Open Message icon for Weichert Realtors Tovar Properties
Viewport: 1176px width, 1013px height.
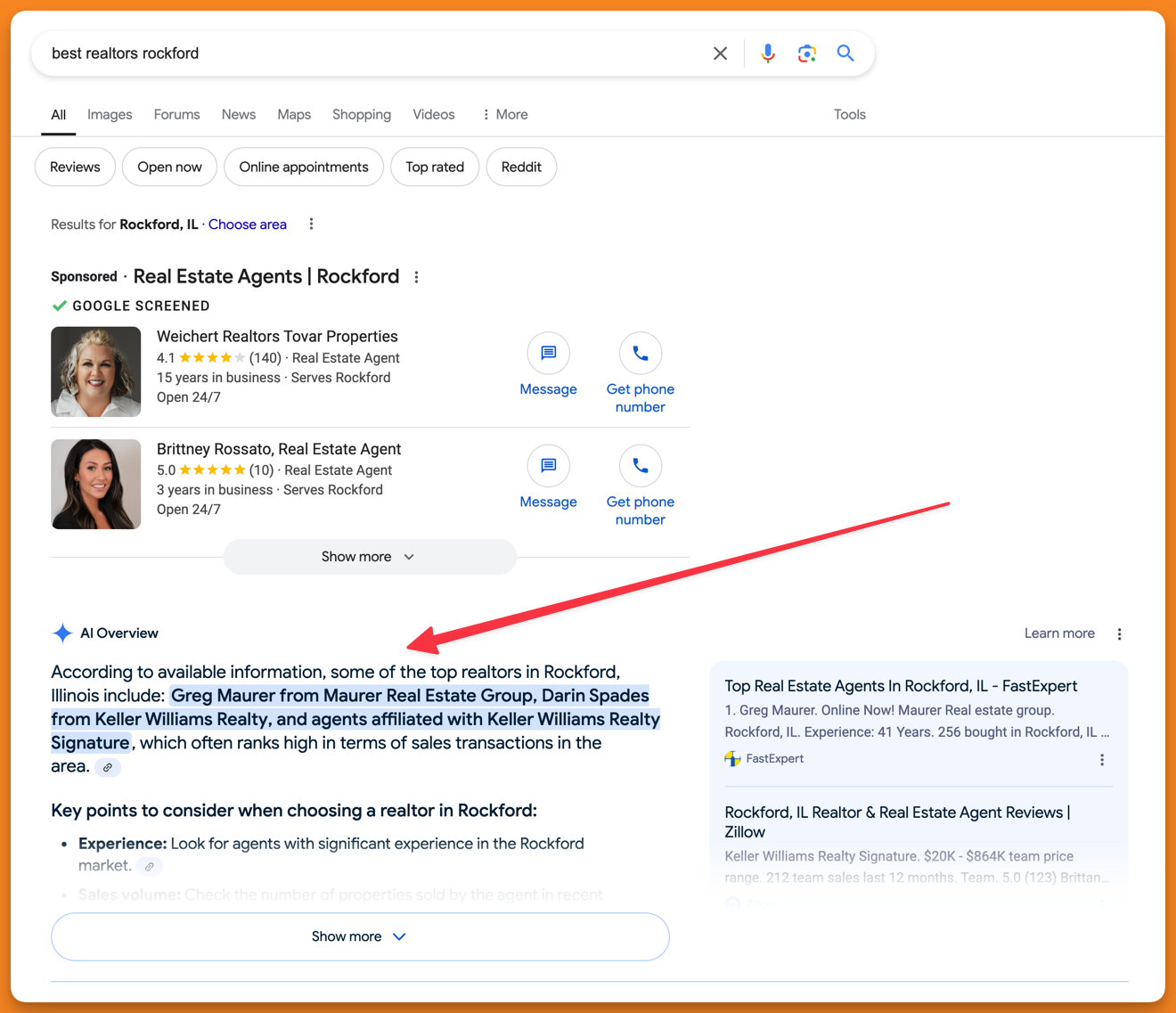click(x=548, y=354)
